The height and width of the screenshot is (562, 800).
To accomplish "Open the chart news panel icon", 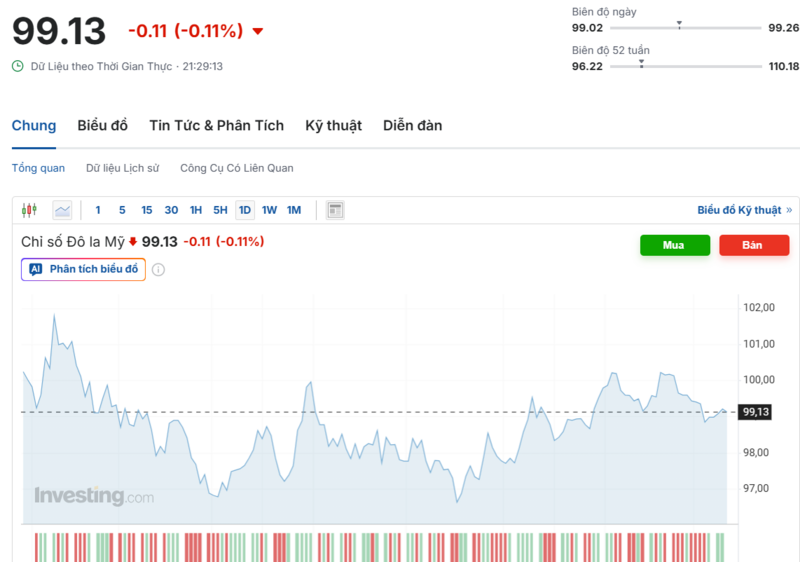I will coord(335,210).
